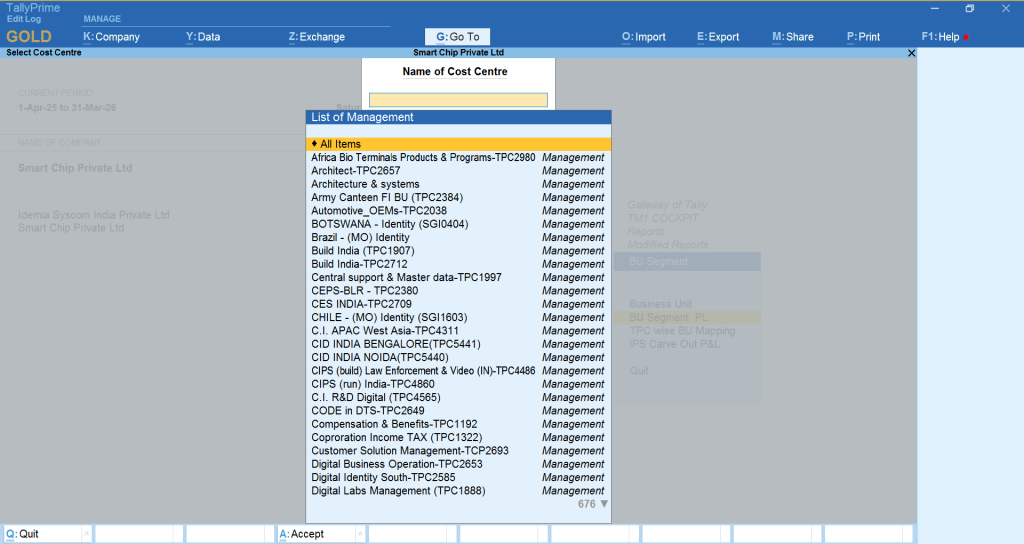The image size is (1024, 544).
Task: Type in the Name of Cost Centre field
Action: (458, 100)
